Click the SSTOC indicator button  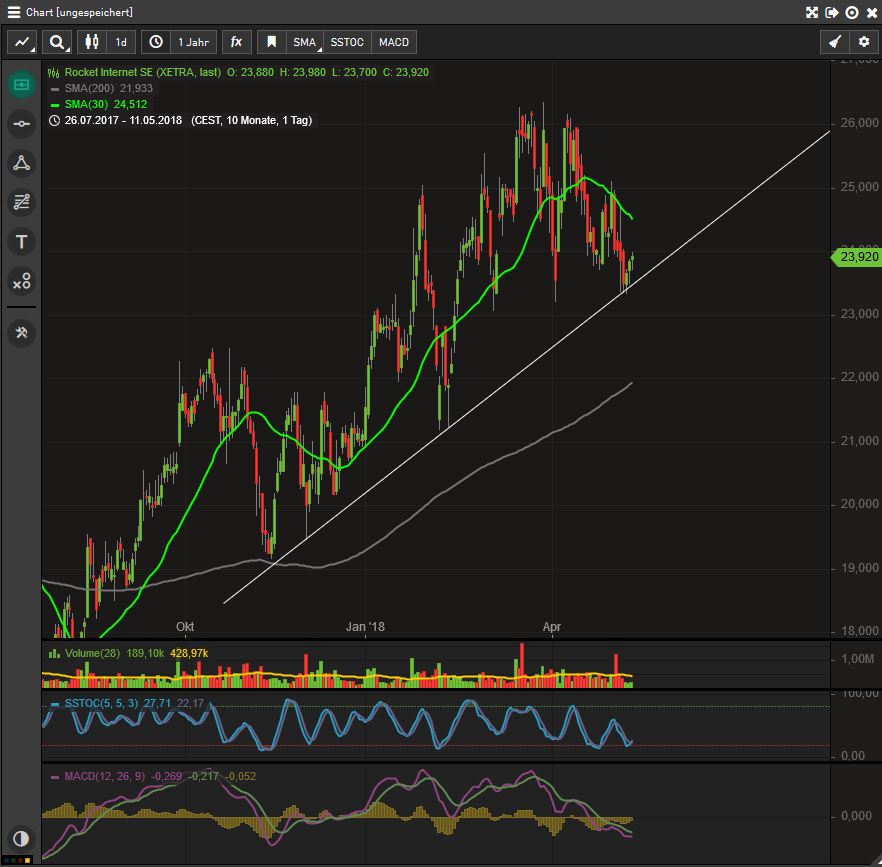[x=346, y=42]
